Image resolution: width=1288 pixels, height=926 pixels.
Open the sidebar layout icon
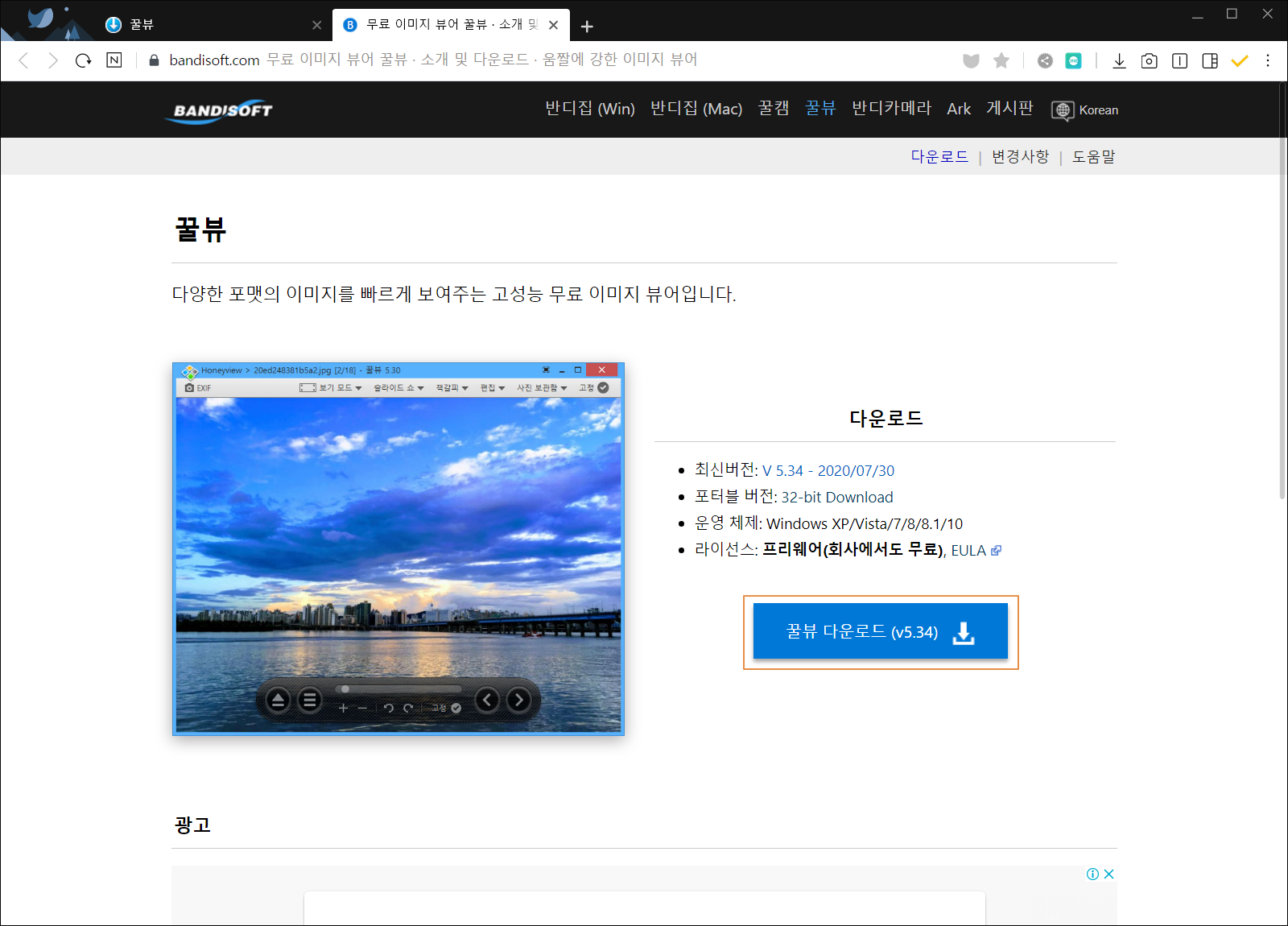1210,60
